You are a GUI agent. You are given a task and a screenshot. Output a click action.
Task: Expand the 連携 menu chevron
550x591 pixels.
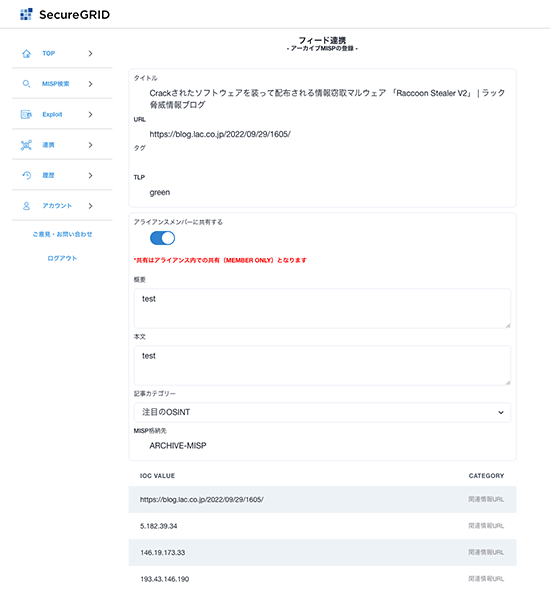pos(90,145)
